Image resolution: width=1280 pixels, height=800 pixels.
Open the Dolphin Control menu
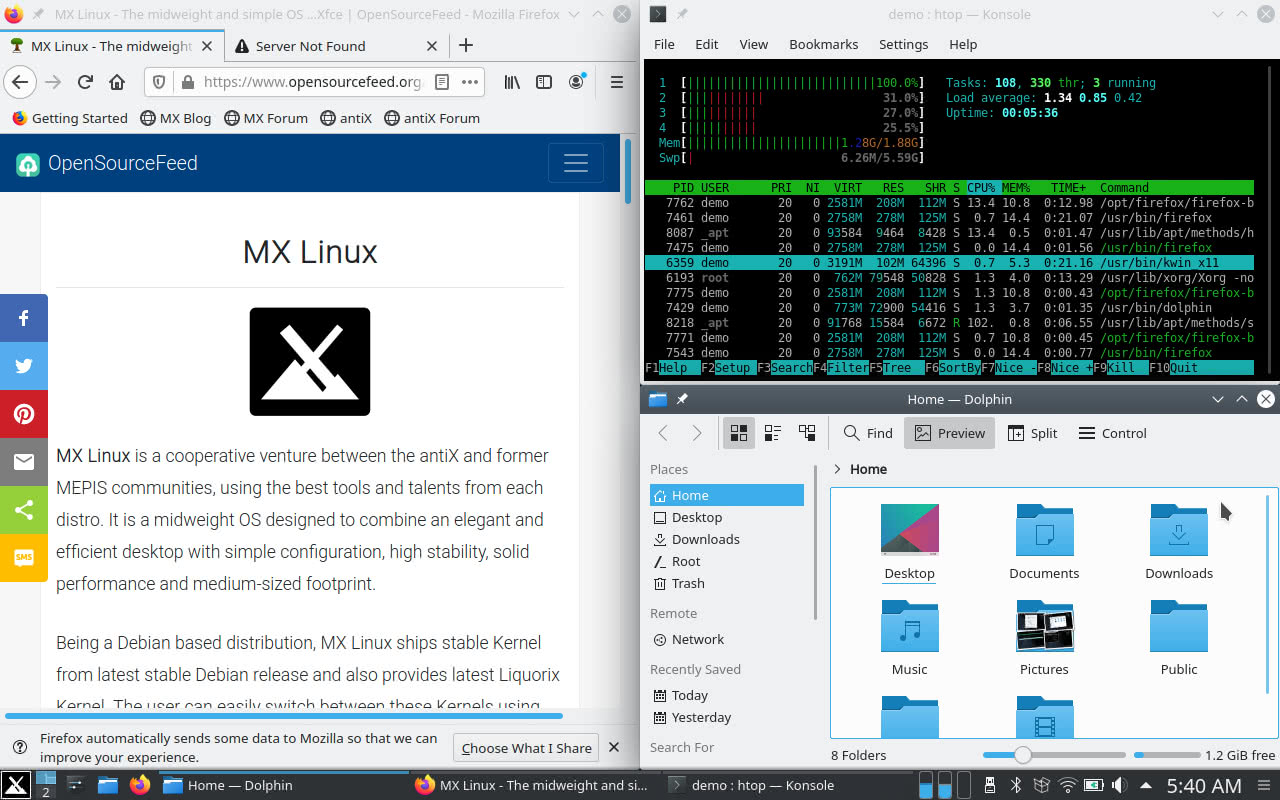tap(1111, 433)
